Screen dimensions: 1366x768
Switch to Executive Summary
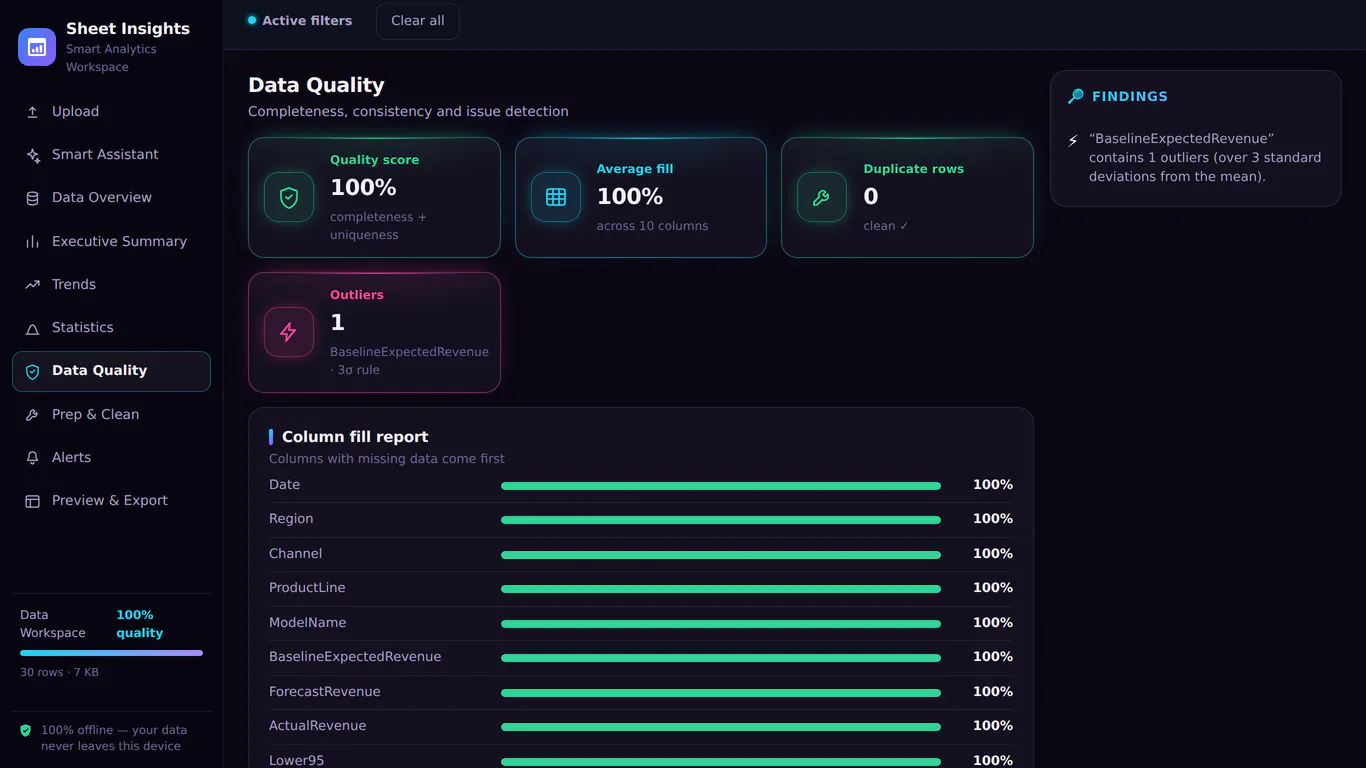click(x=111, y=242)
